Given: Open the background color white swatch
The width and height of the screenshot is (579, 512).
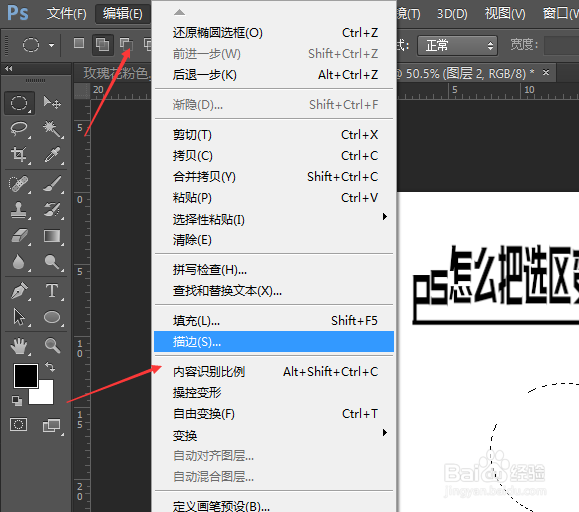Looking at the screenshot, I should pyautogui.click(x=46, y=396).
